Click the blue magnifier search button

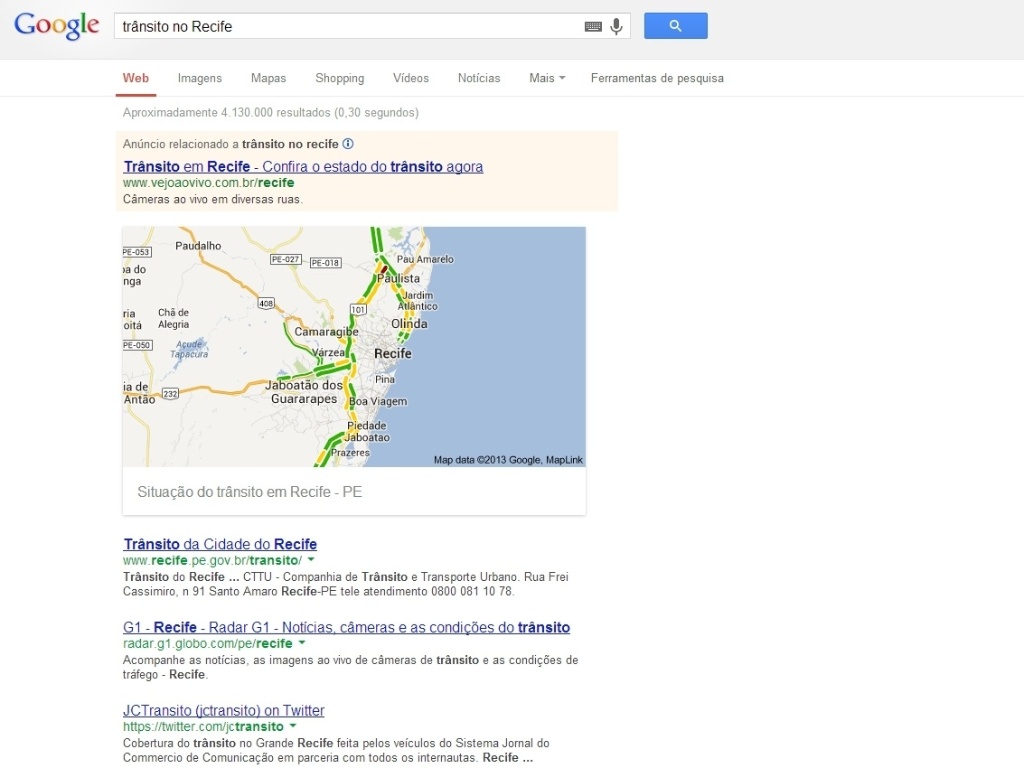[x=675, y=26]
